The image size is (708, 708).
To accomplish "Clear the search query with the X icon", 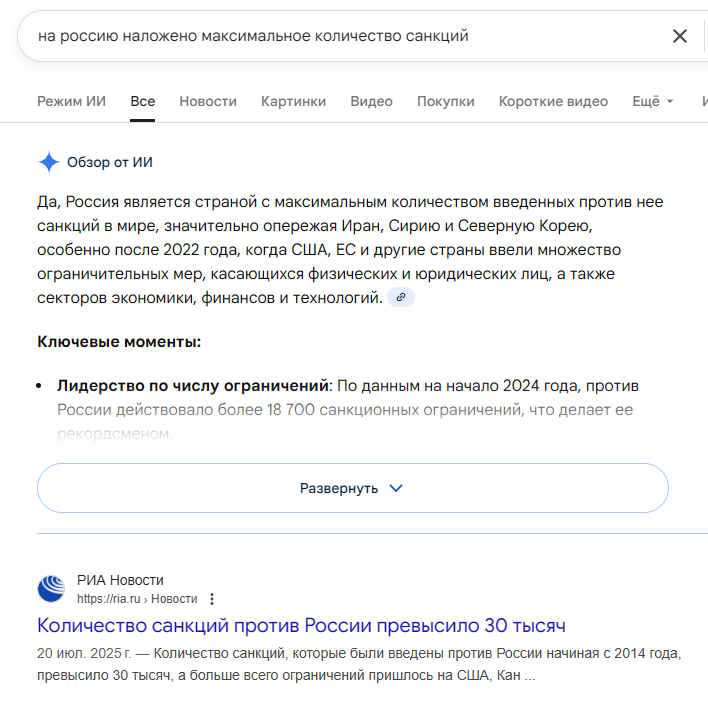I will [x=680, y=36].
